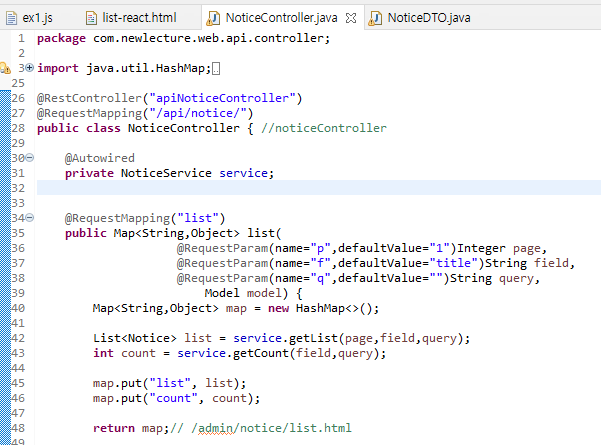601x445 pixels.
Task: Place cursor on empty line 32
Action: [x=318, y=188]
